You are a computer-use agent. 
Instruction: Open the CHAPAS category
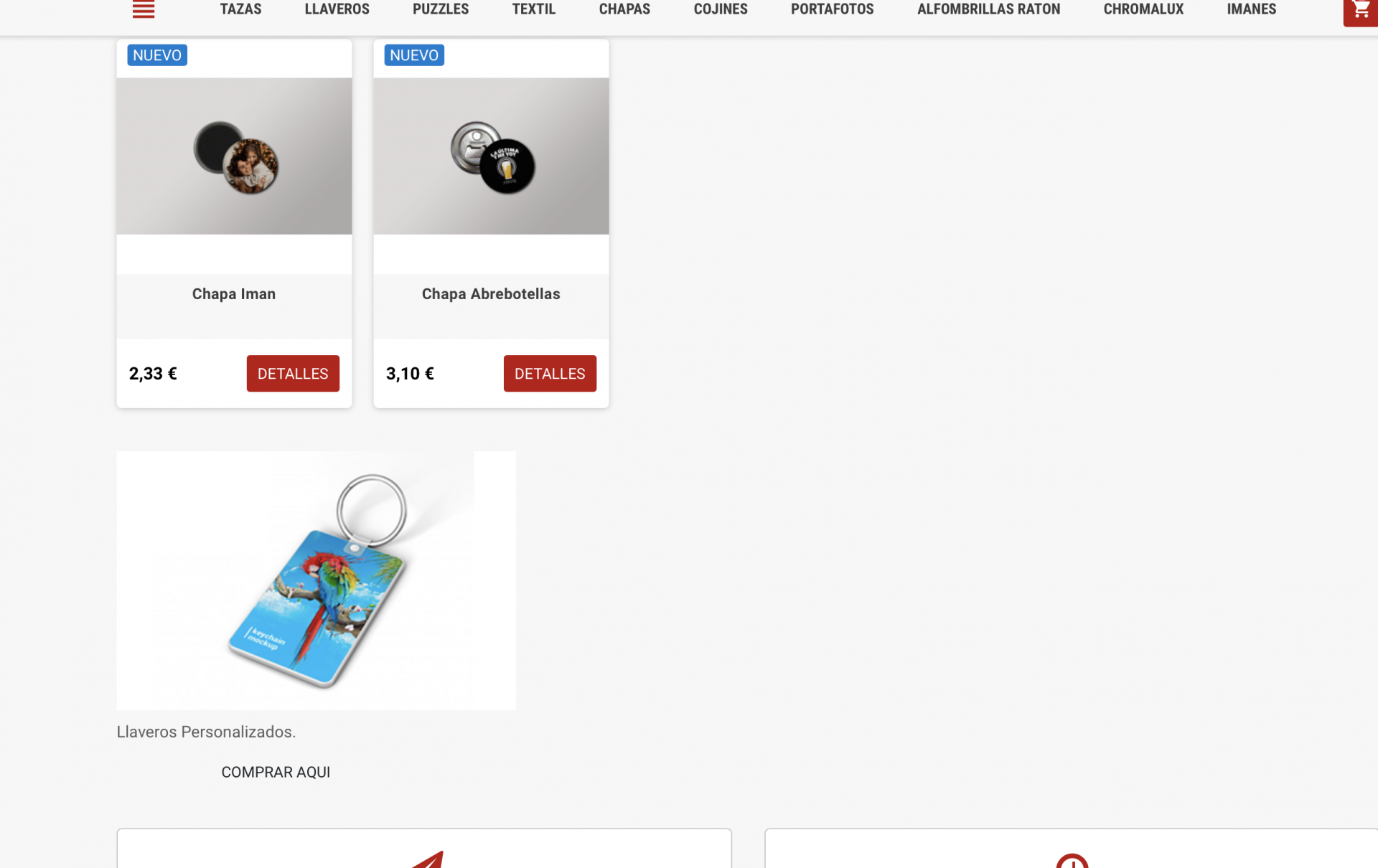624,9
